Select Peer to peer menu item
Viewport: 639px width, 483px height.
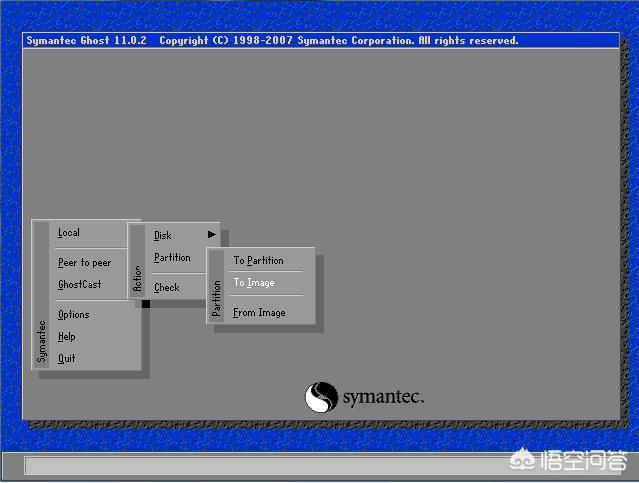point(84,262)
